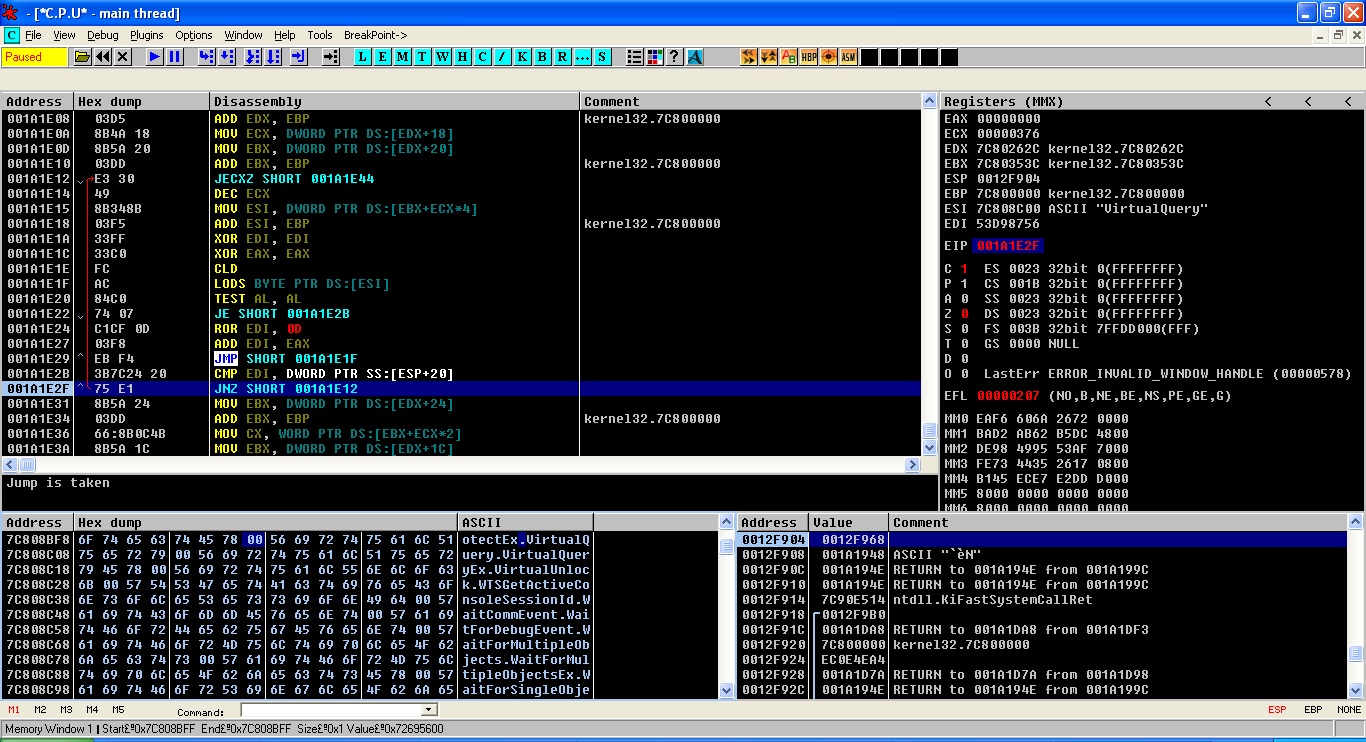The width and height of the screenshot is (1366, 742).
Task: Click the right arrow in Registers header
Action: 1348,101
